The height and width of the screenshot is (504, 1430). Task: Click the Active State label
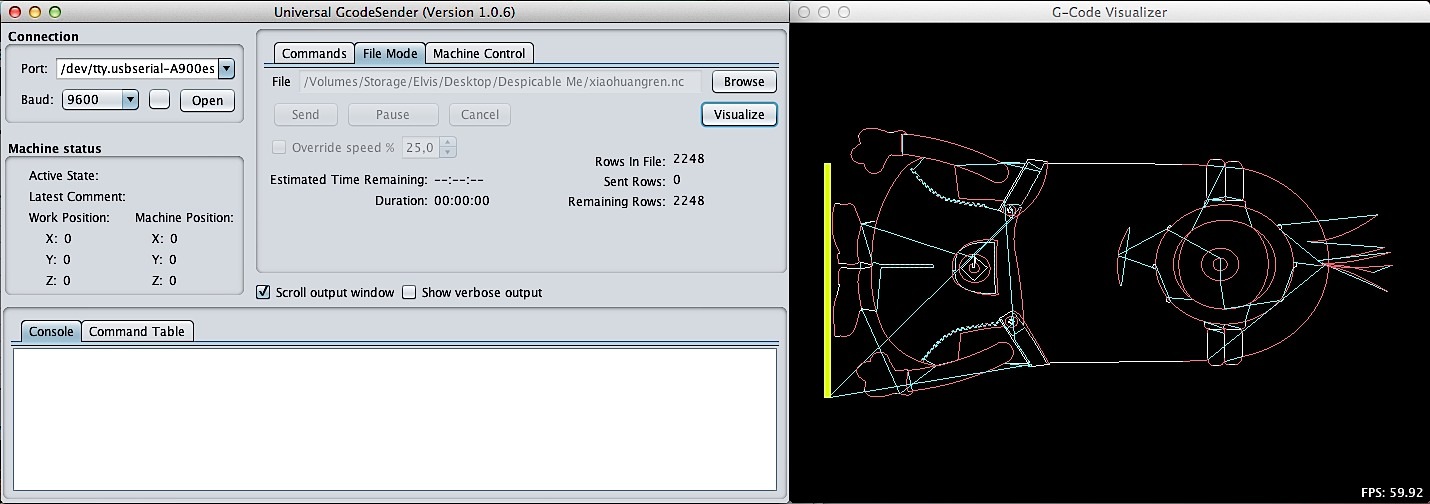(x=63, y=176)
